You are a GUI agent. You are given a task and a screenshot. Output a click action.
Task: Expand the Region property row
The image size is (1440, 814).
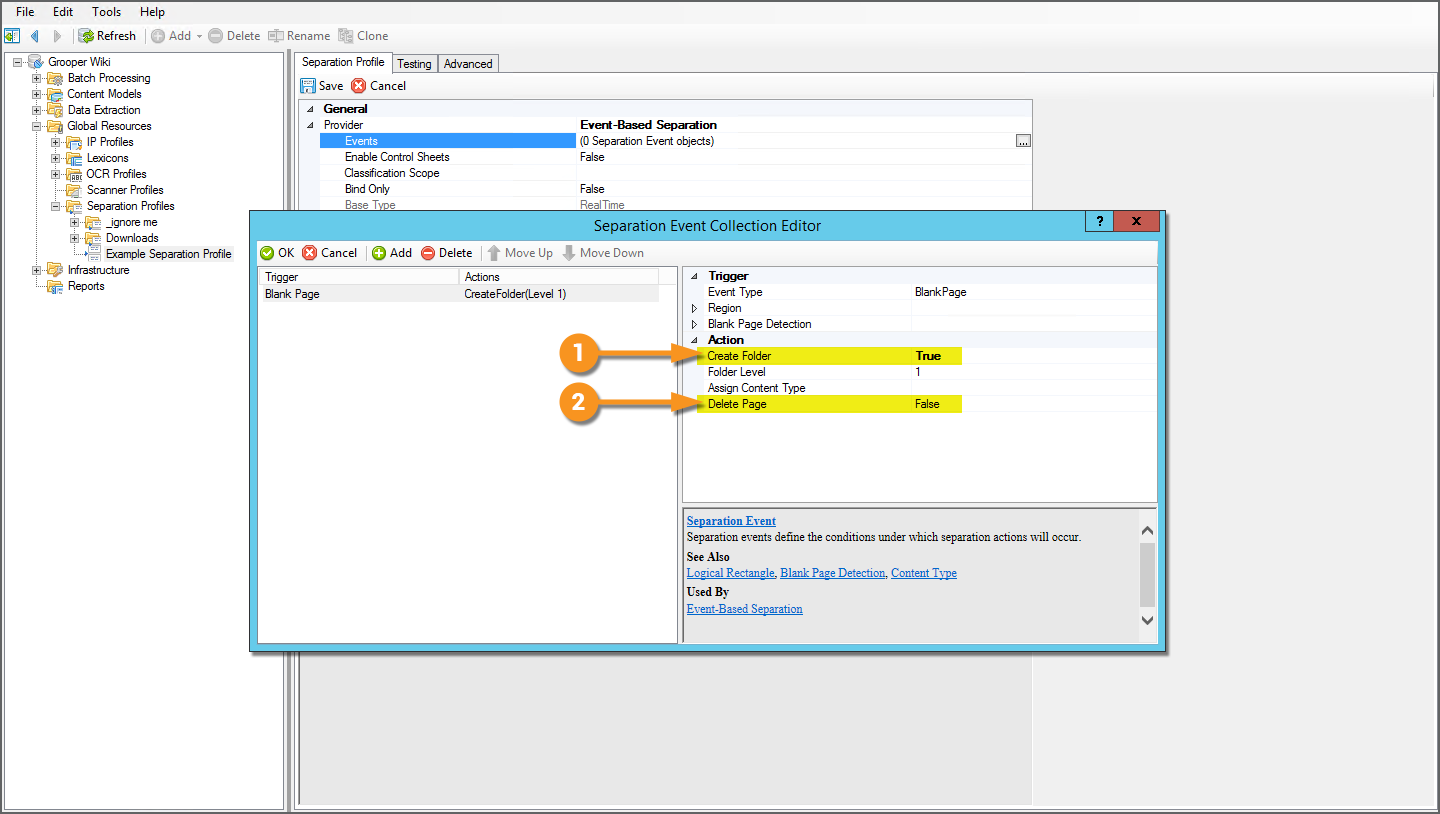[x=695, y=308]
